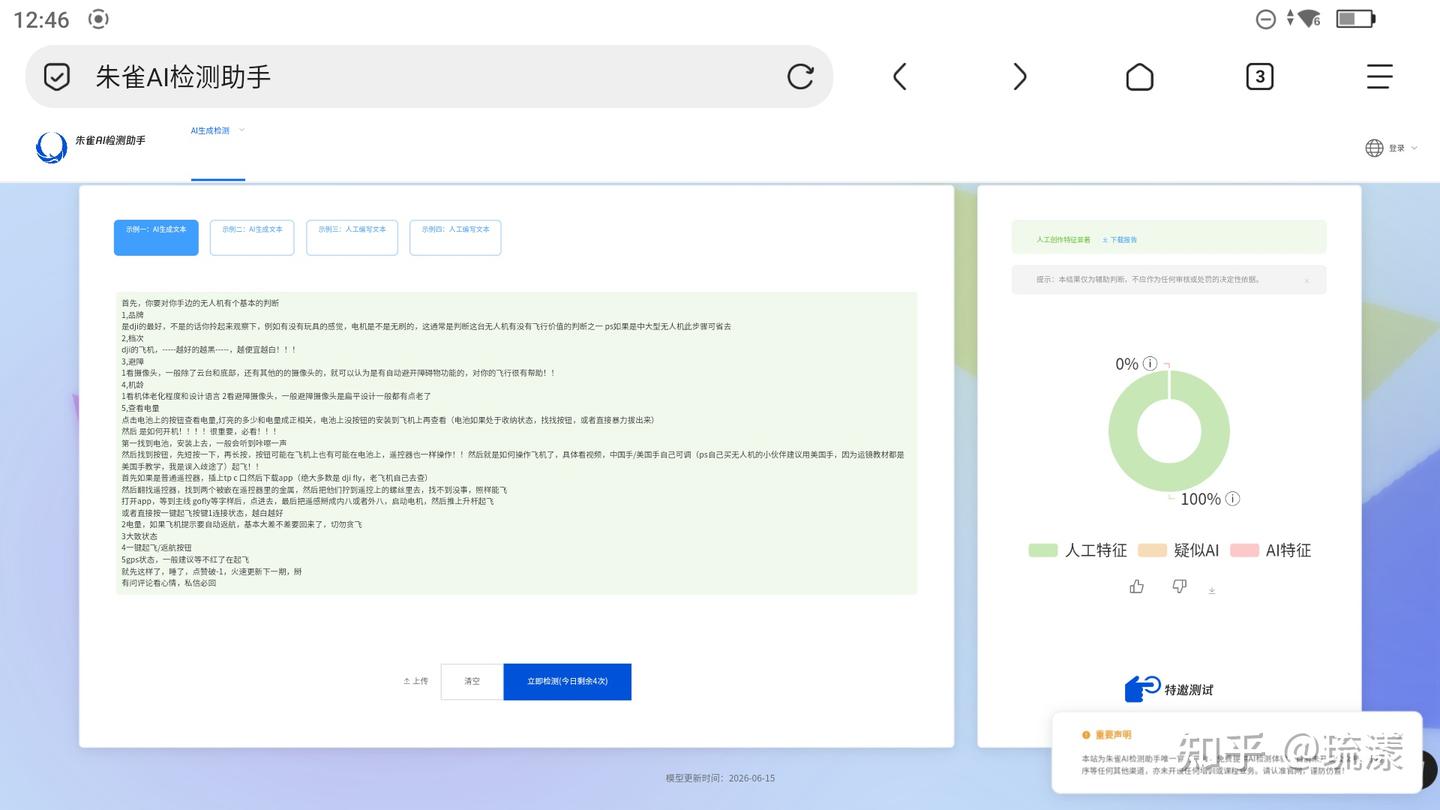This screenshot has height=810, width=1440.
Task: Click the 人工创作特征显著 result label
Action: pyautogui.click(x=1063, y=240)
